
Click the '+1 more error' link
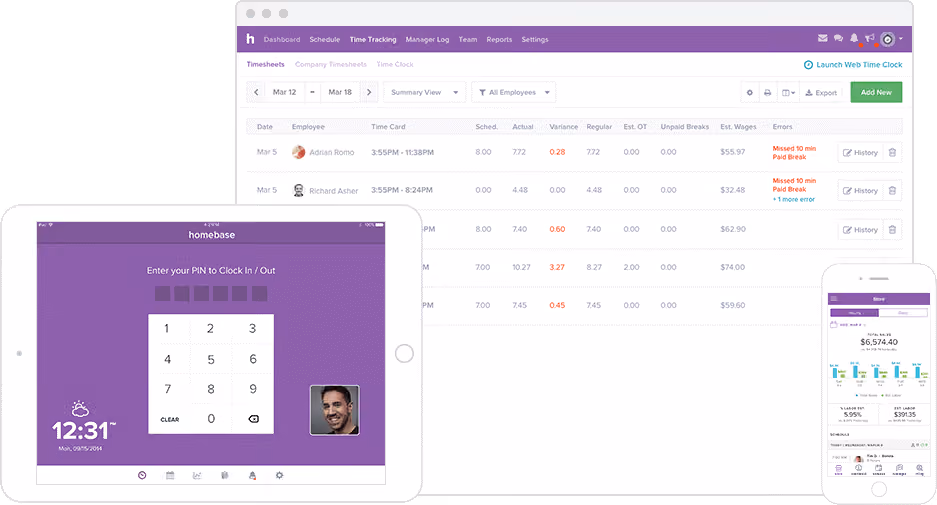[794, 199]
